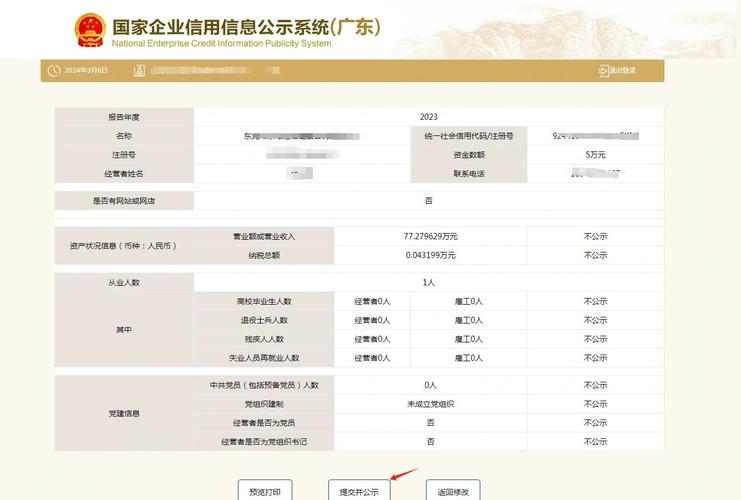
Task: Click 雇工0人 in the 失业人员再就业人数 row
Action: [x=469, y=358]
